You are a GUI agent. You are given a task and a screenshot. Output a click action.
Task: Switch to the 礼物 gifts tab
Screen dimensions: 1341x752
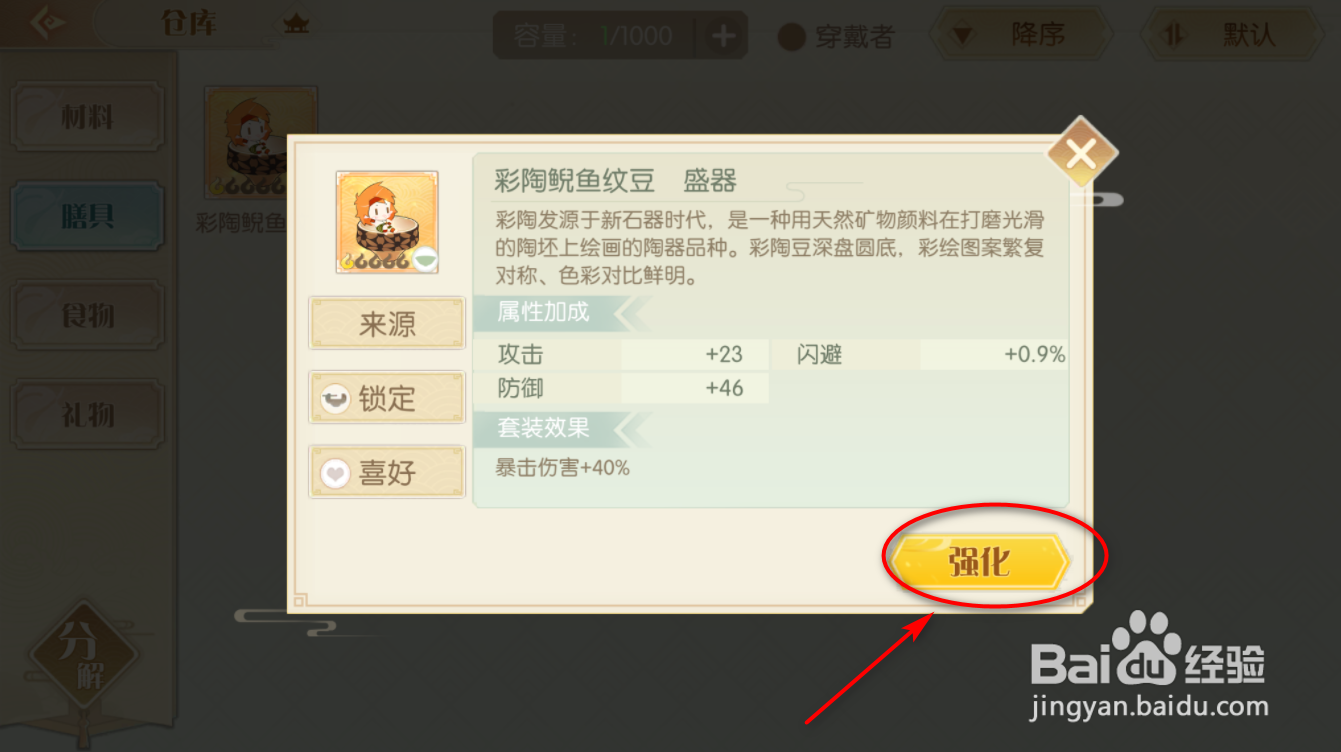click(x=87, y=413)
